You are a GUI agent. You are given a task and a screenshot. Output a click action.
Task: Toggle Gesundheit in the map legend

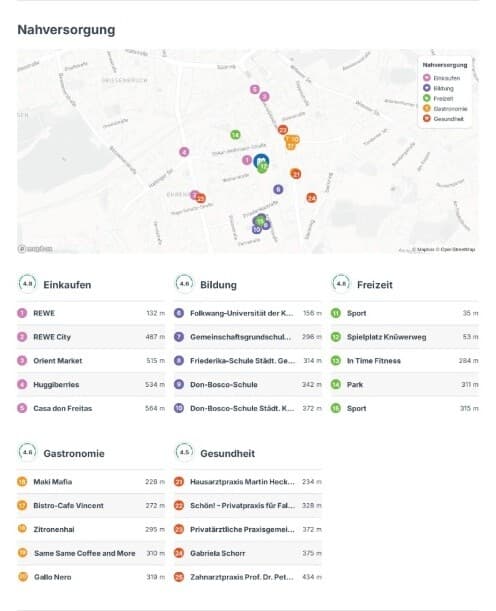pos(444,119)
